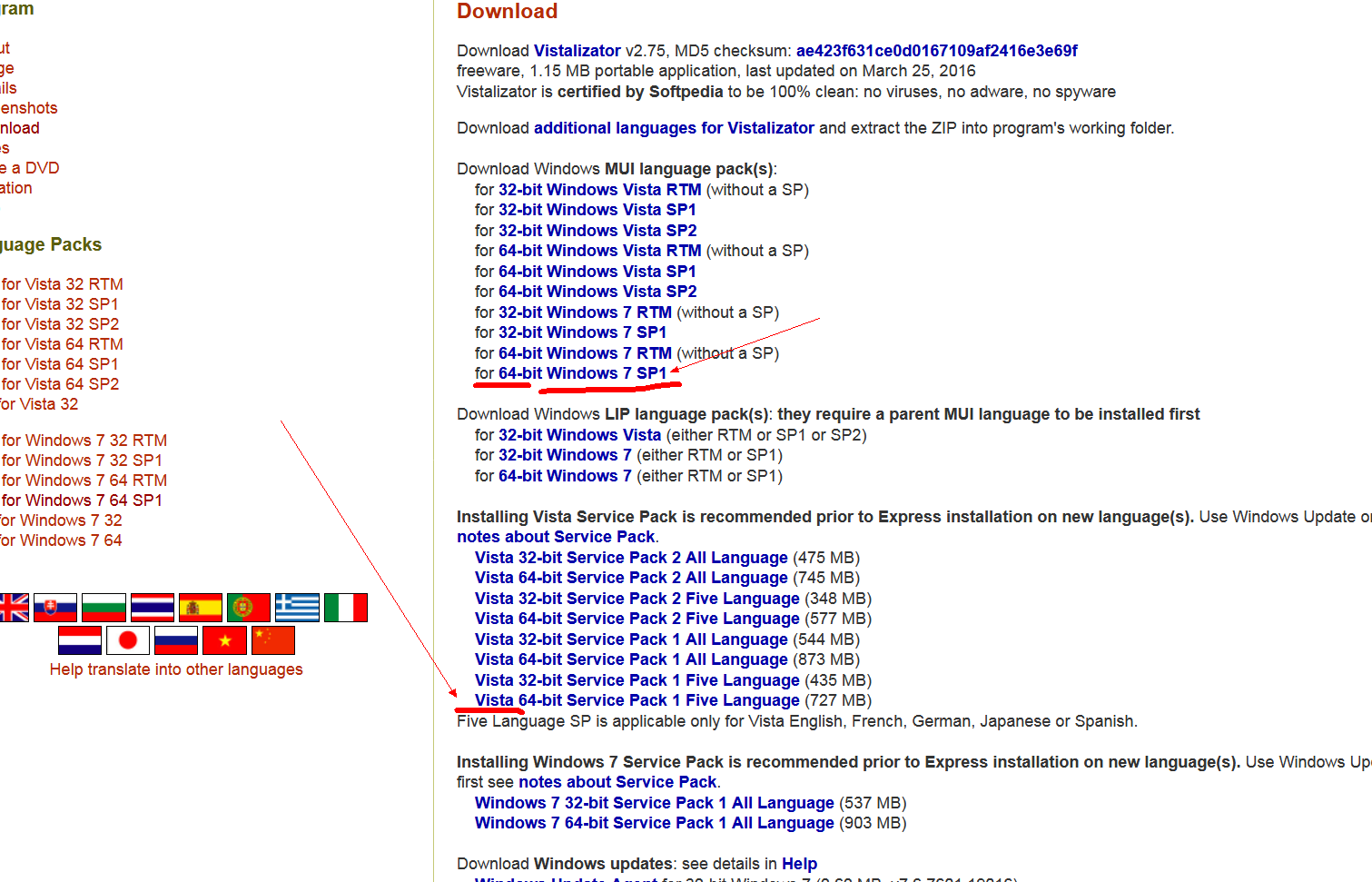Screen dimensions: 1372x882
Task: Open 32-bit Windows Vista SP1 MUI packs
Action: click(597, 210)
